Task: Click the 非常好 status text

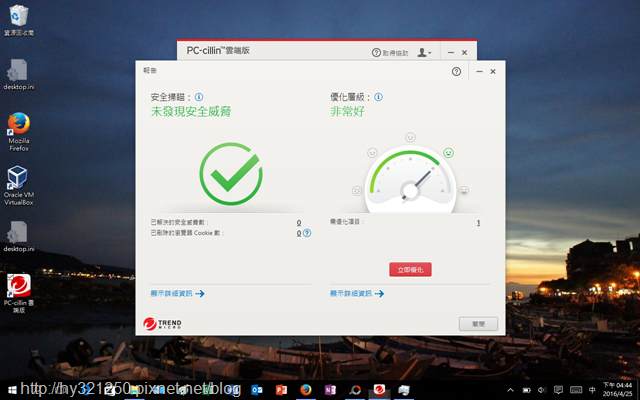Action: click(347, 111)
